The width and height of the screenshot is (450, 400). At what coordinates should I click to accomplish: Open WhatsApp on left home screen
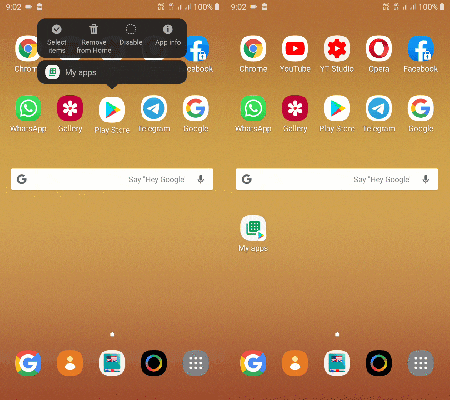click(28, 108)
